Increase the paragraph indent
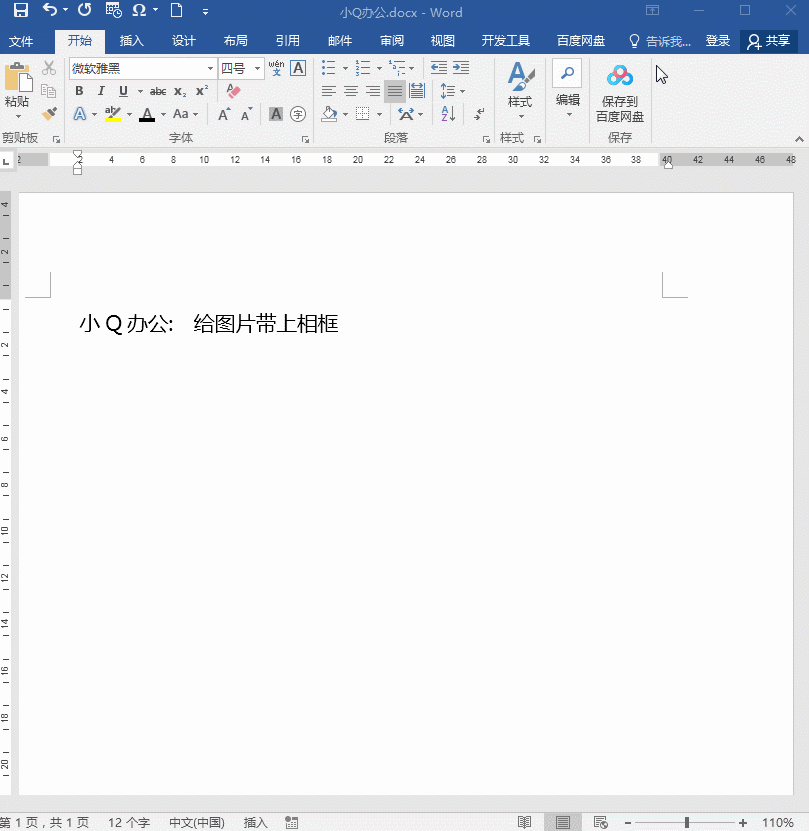 click(461, 68)
